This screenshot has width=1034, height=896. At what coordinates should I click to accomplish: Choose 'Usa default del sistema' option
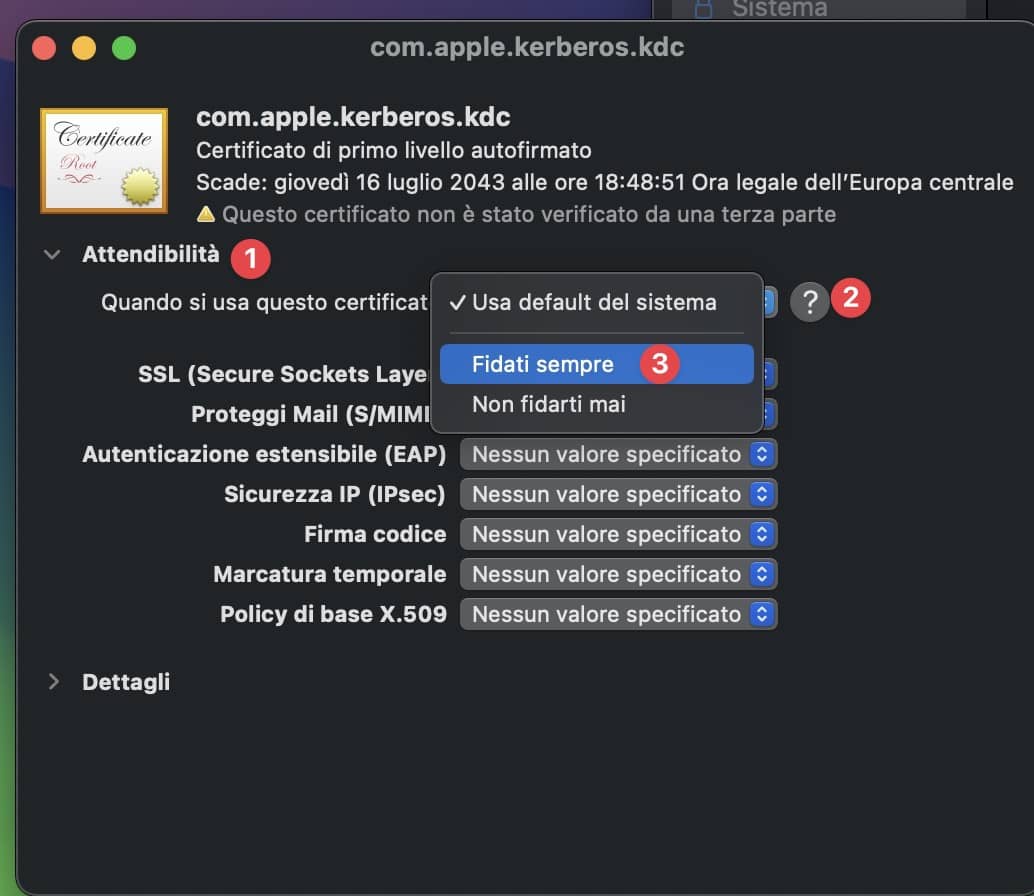(x=597, y=303)
